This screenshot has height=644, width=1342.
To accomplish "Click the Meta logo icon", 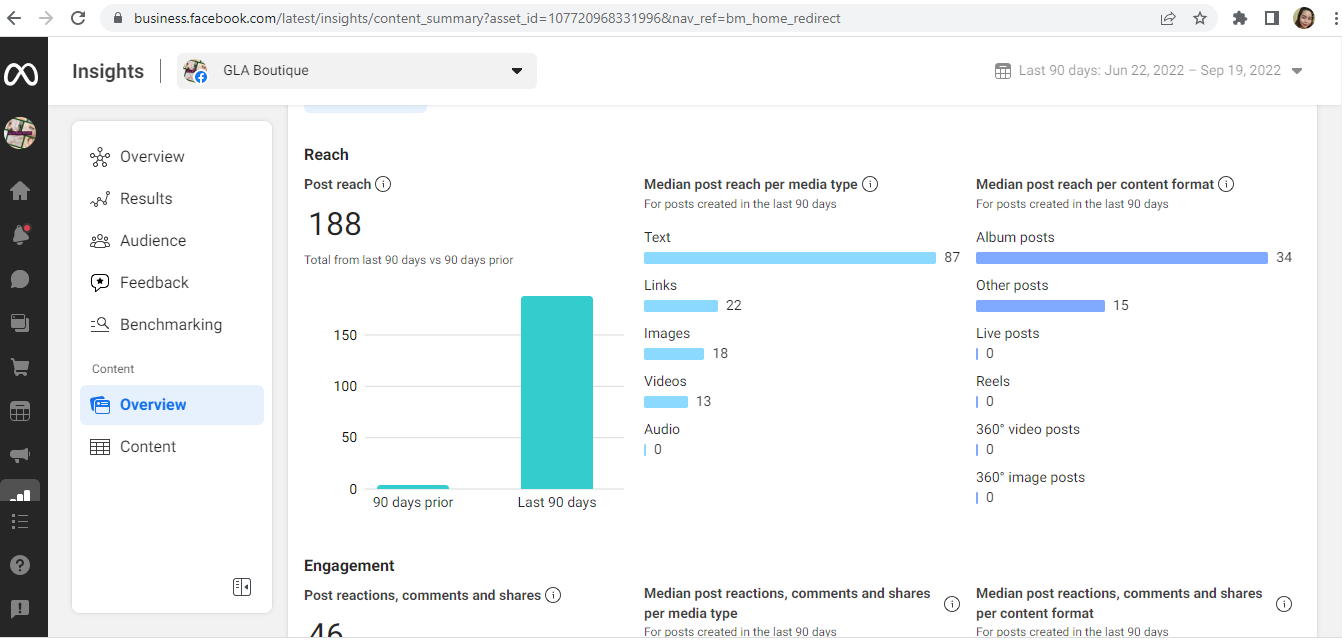I will click(x=20, y=74).
